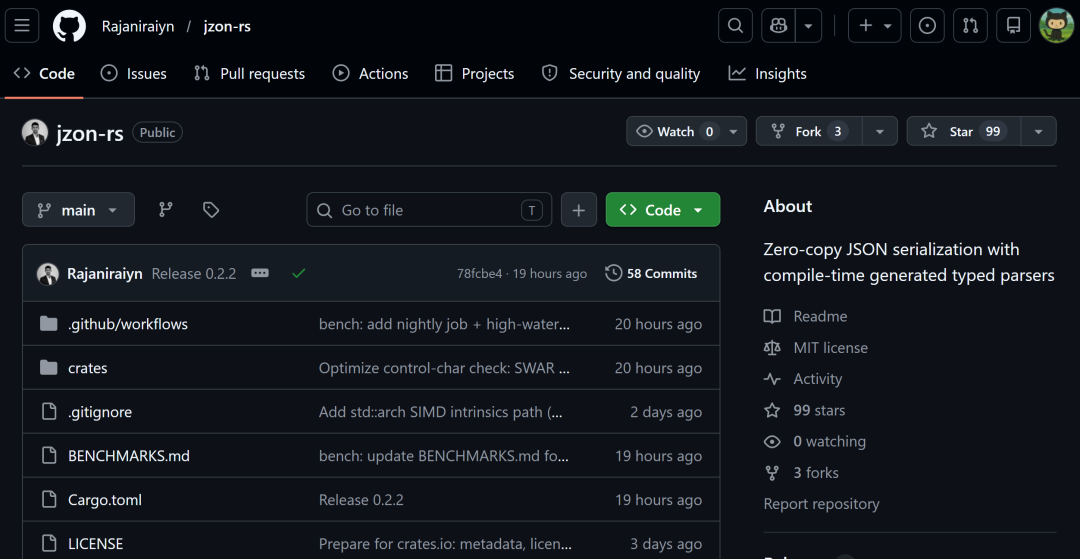Open pull requests icon in header

(970, 26)
